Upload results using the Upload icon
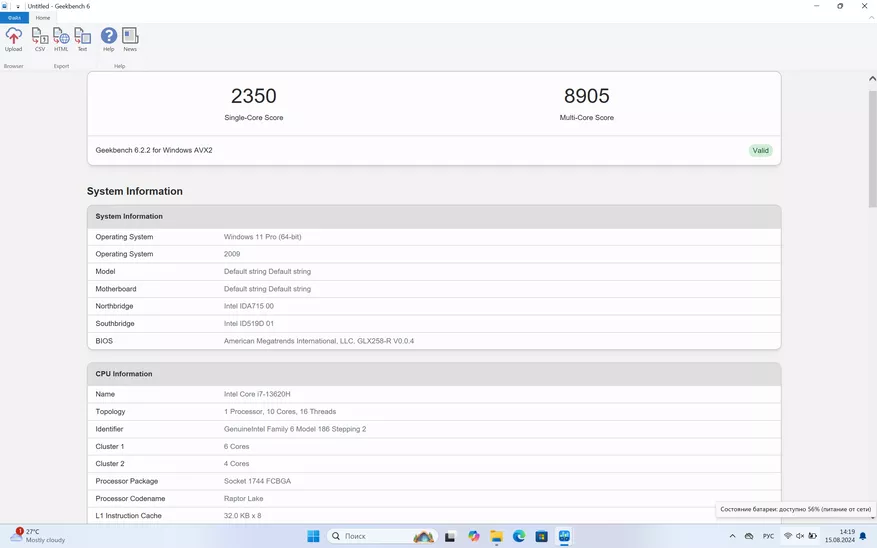Viewport: 877px width, 548px height. pyautogui.click(x=13, y=39)
